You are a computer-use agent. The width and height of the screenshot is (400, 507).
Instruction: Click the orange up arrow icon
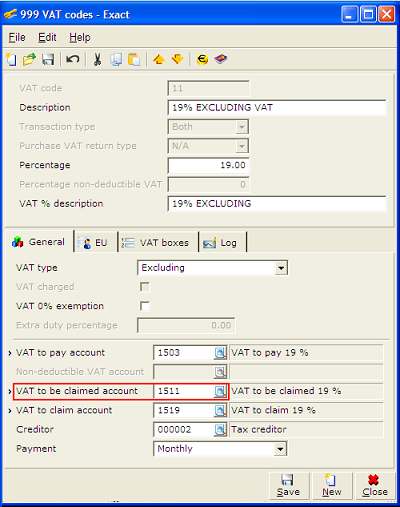tap(159, 60)
